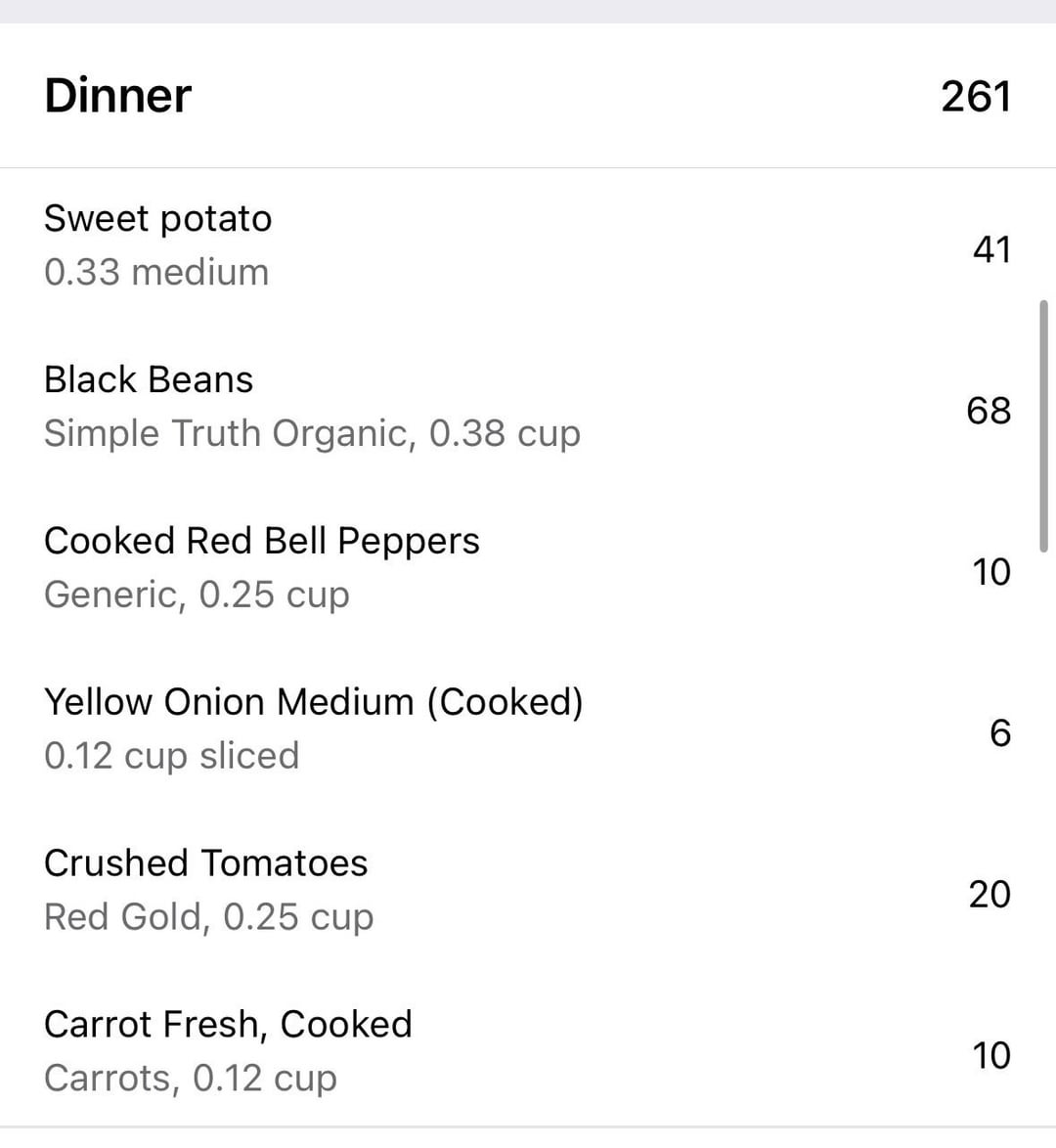Click the vertical scrollbar on the right edge
This screenshot has height=1148, width=1056.
[x=1044, y=427]
